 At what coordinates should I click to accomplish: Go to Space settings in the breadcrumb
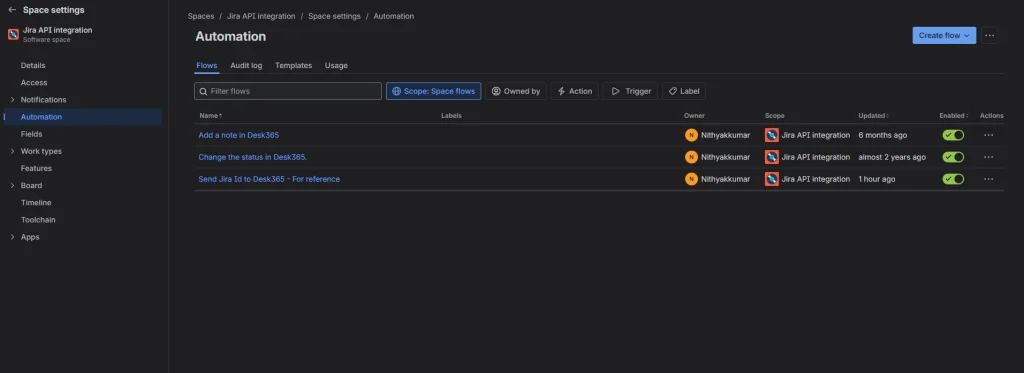click(334, 16)
